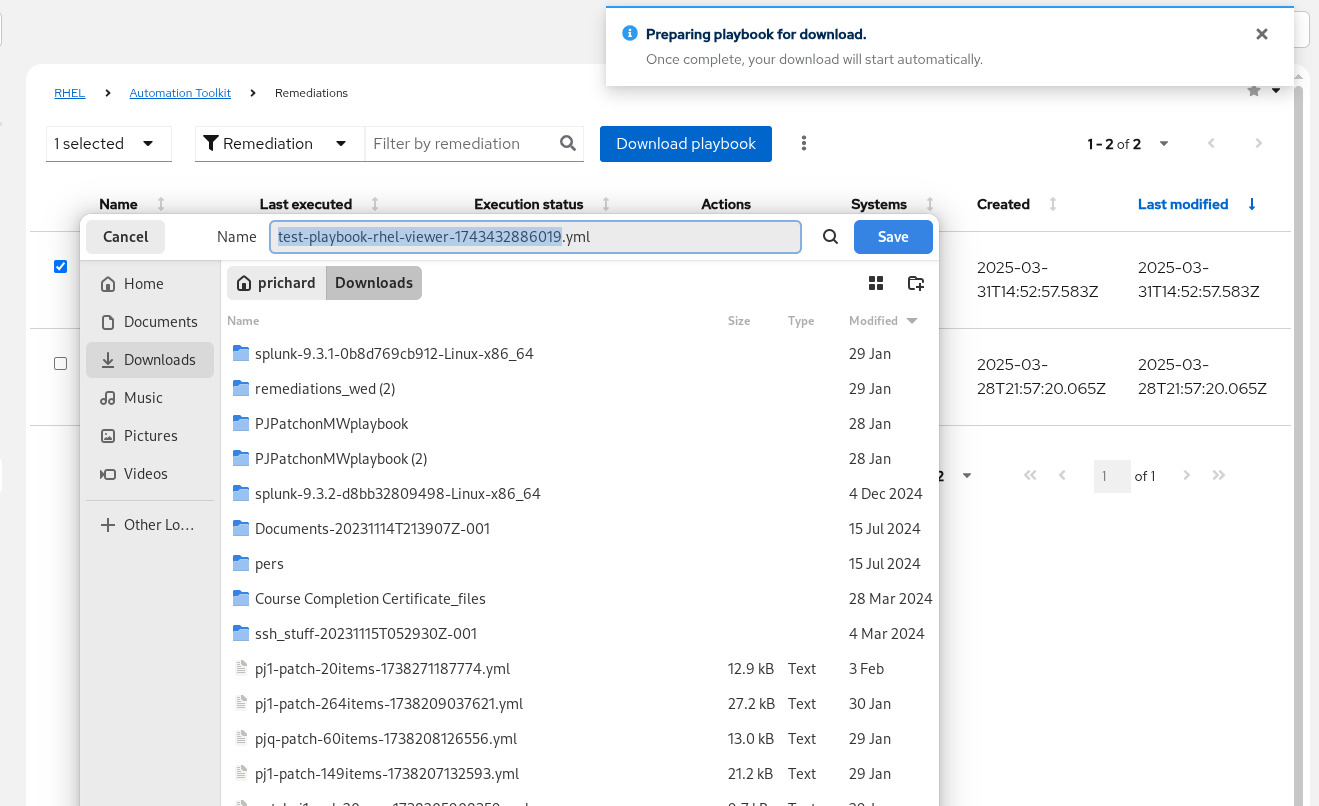
Task: Click the search icon in the file dialog
Action: coord(830,237)
